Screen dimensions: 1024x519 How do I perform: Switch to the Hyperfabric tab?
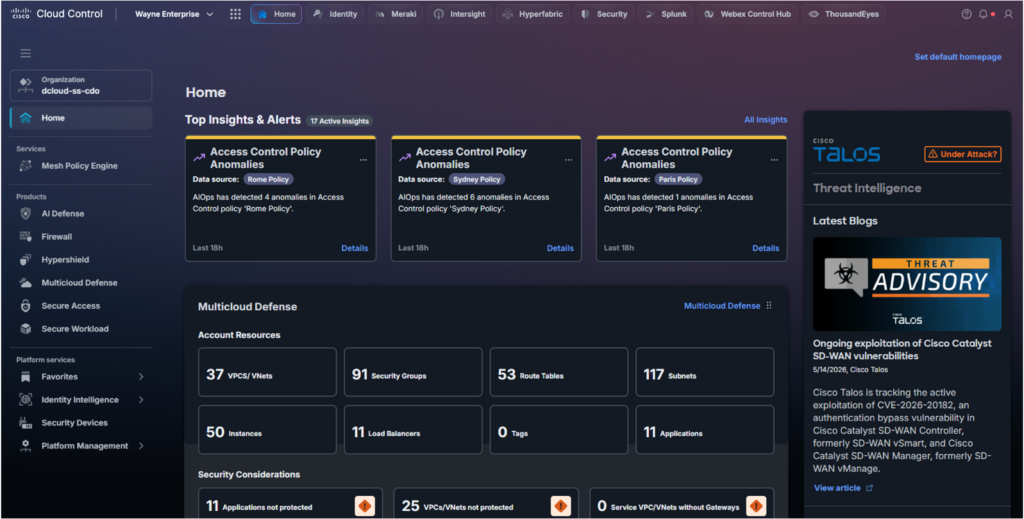(x=533, y=14)
